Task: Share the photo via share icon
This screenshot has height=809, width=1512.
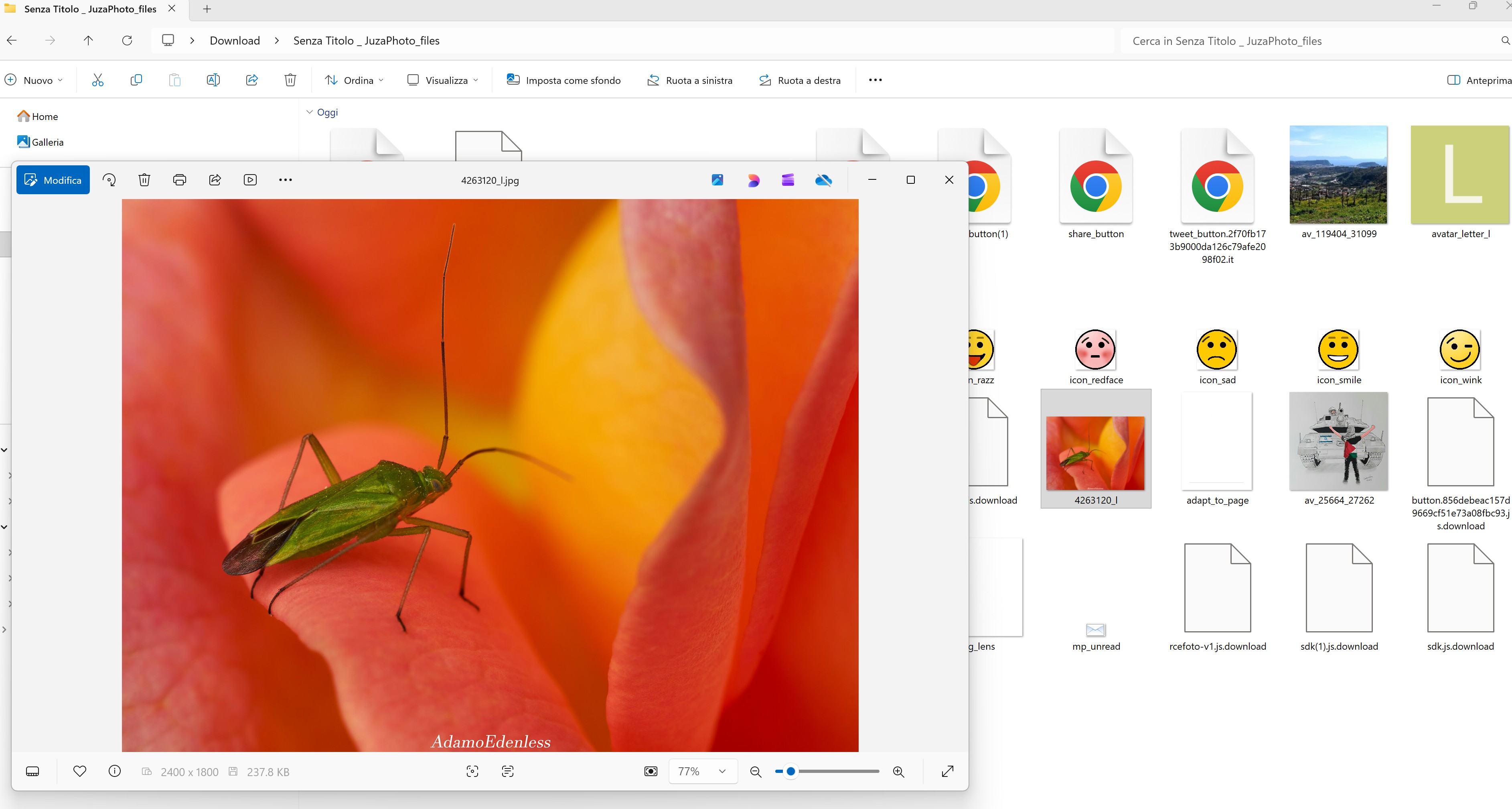Action: [x=215, y=180]
